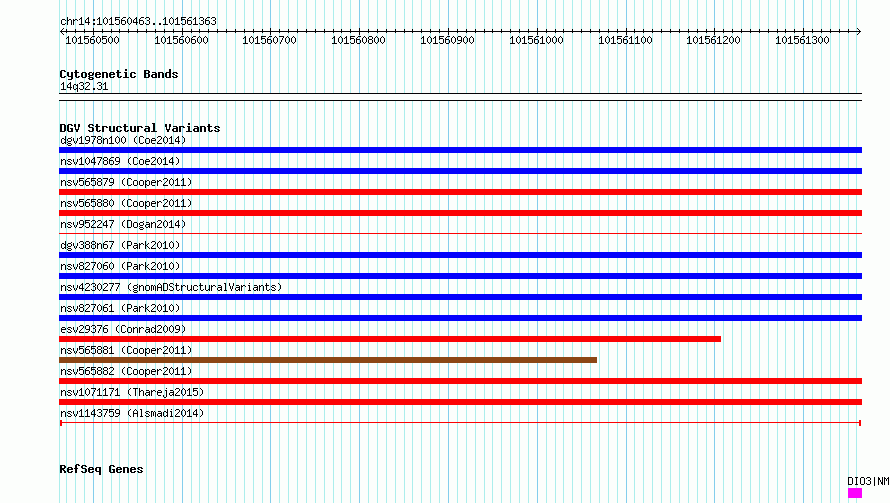
Task: Open nsv4230277 (gnomADStructuralVariants) entry
Action: coord(171,287)
